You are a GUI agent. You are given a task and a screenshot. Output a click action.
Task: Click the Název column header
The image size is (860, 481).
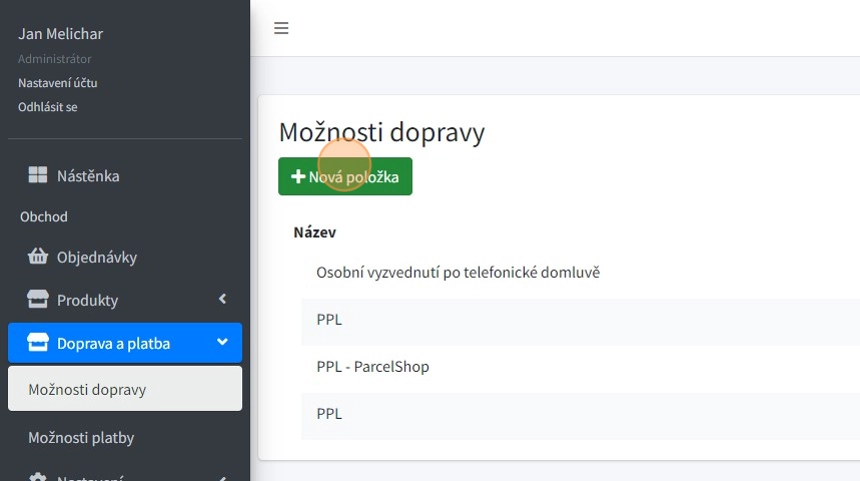tap(314, 232)
